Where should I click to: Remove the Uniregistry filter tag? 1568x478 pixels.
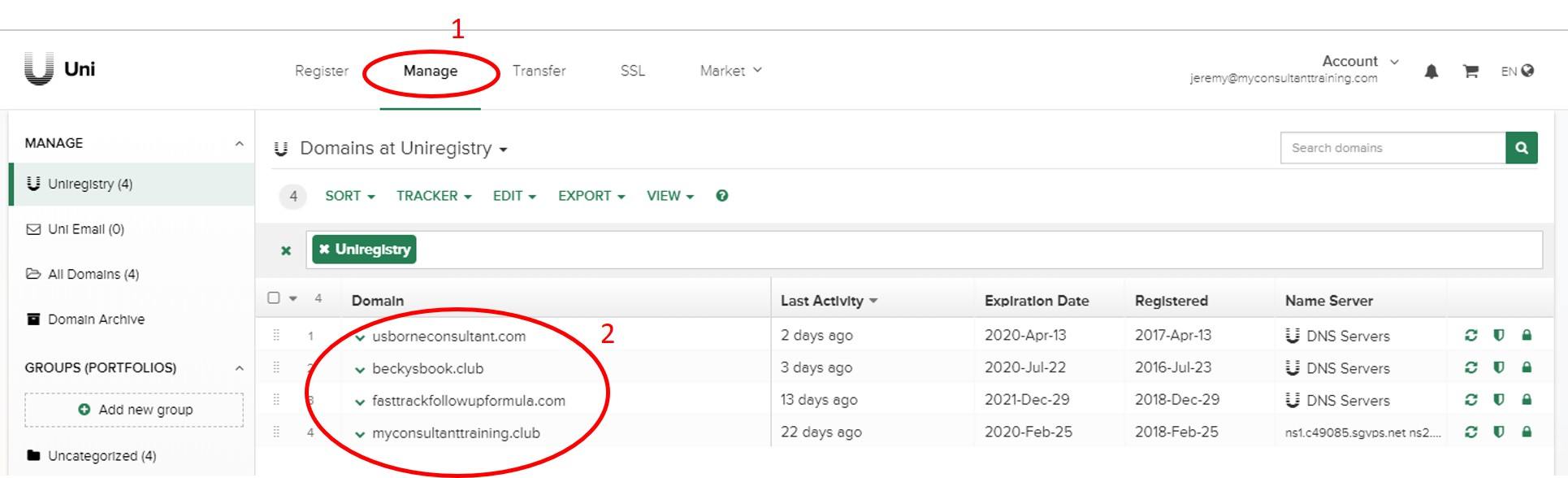tap(324, 250)
